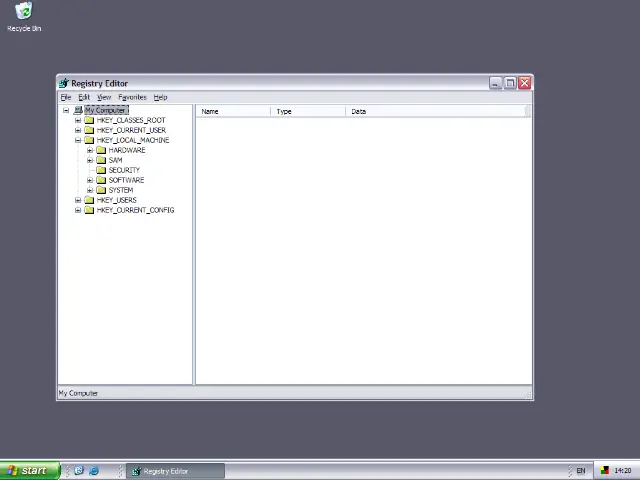This screenshot has width=640, height=480.
Task: Click the HKEY_CURRENT_CONFIG folder icon
Action: 89,210
